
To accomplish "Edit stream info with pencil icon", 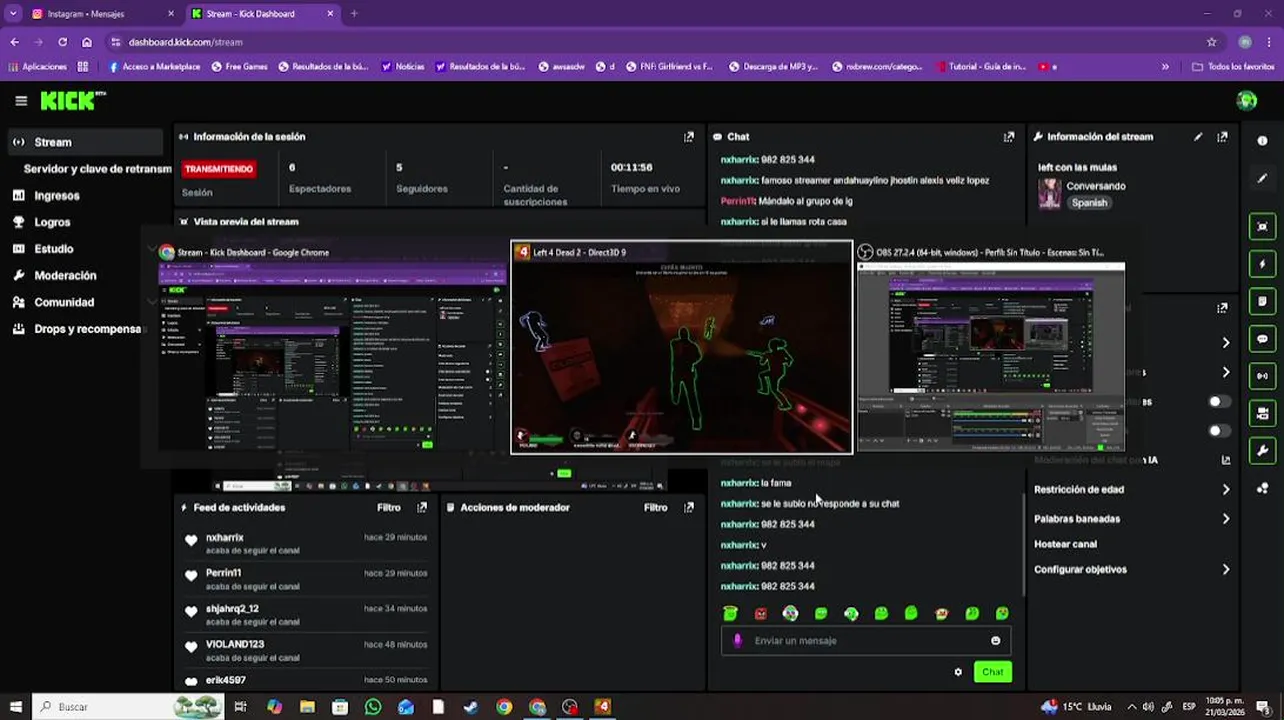I will click(1198, 137).
